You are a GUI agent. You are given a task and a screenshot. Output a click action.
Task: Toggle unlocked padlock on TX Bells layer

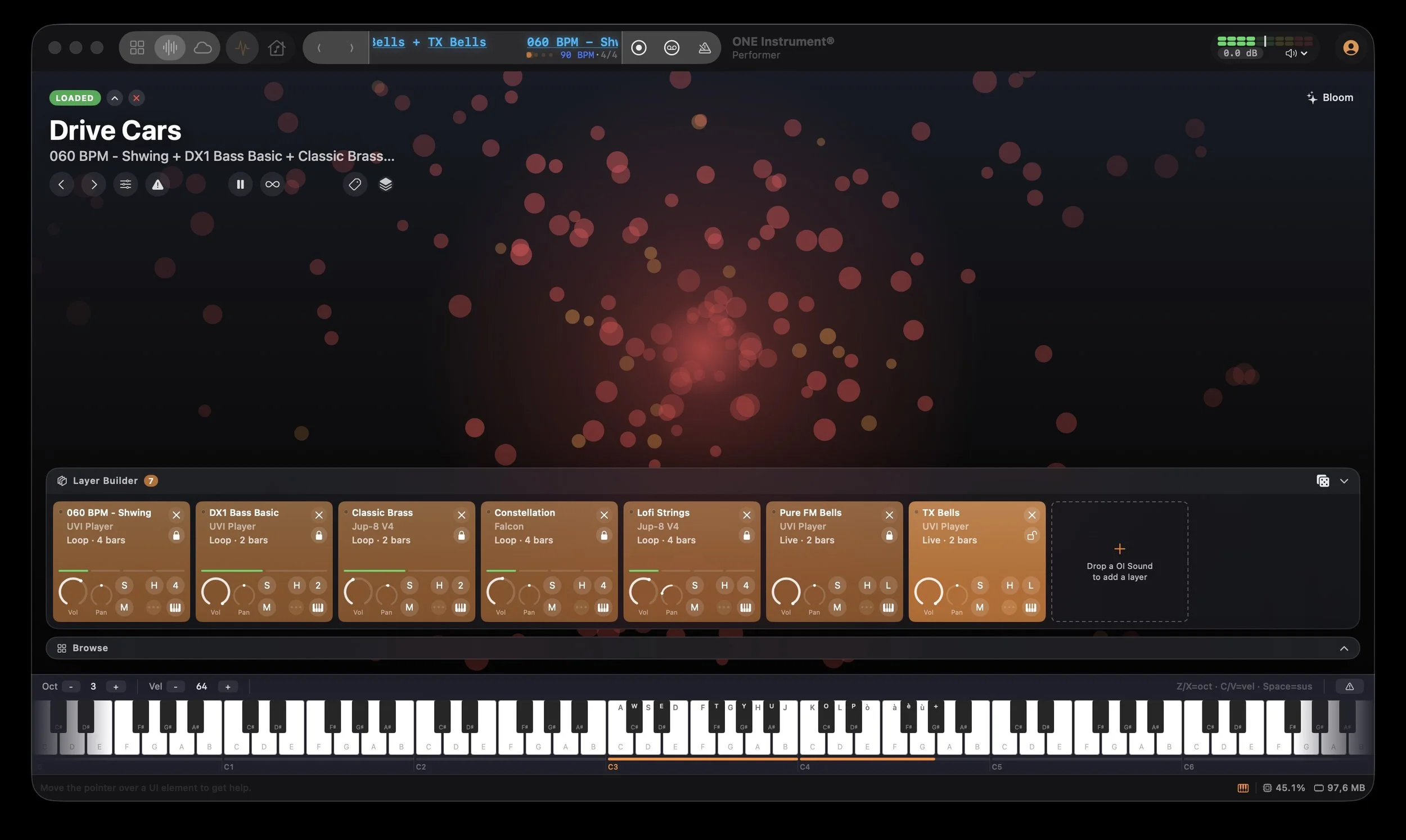1032,535
